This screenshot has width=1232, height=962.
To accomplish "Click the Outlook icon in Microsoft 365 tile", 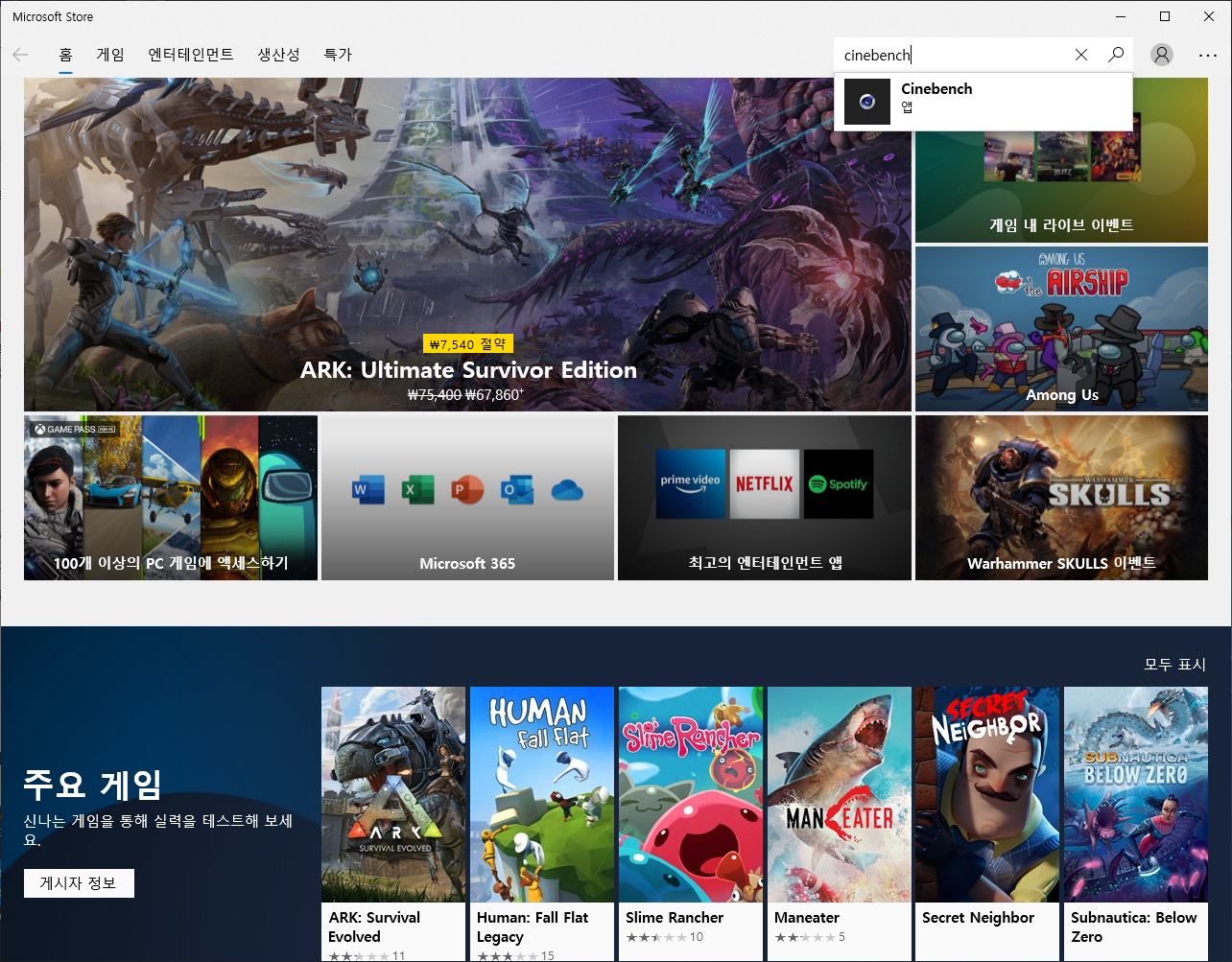I will tap(517, 490).
